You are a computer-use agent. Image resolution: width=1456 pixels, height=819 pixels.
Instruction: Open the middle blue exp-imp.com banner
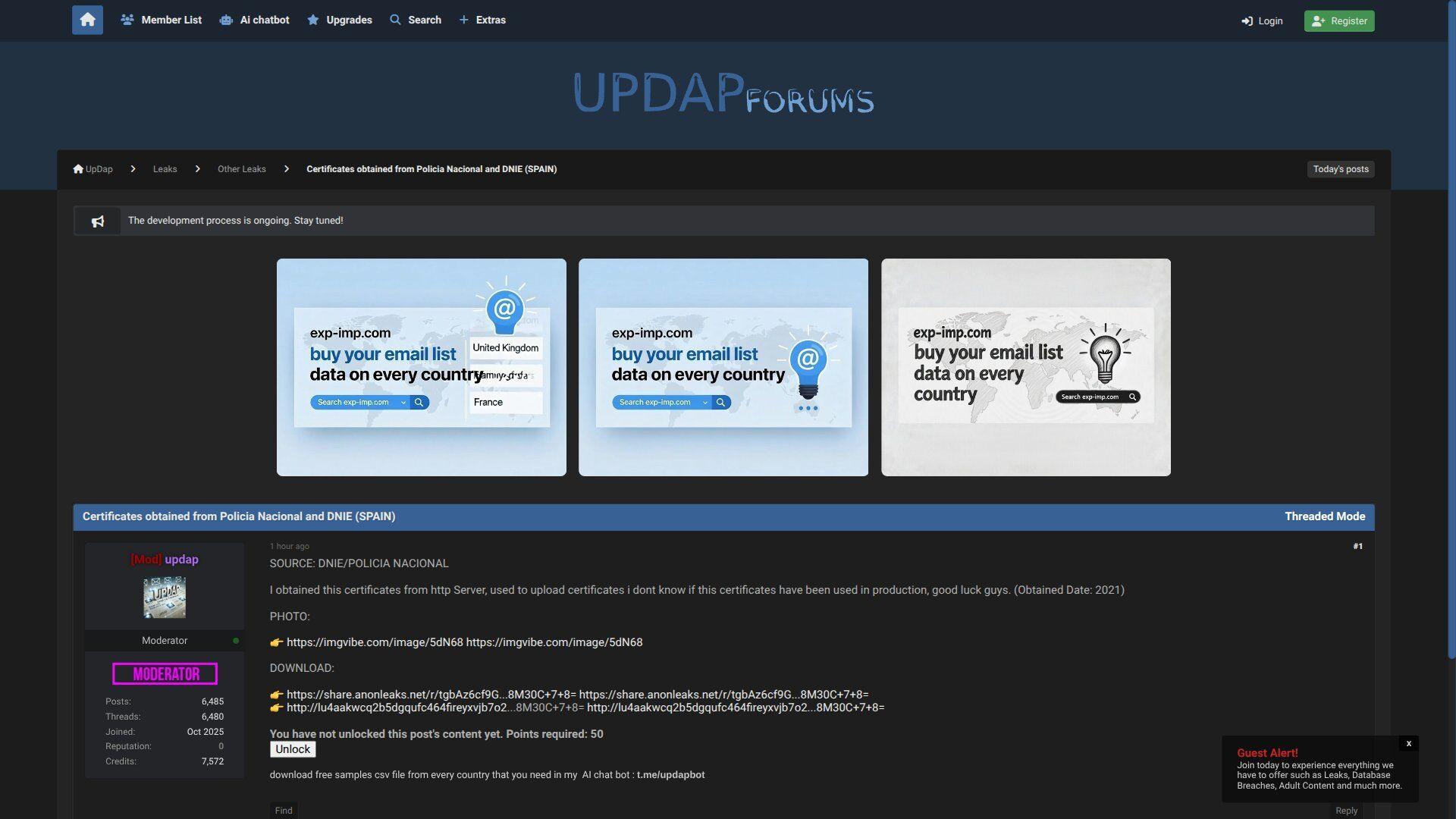723,367
